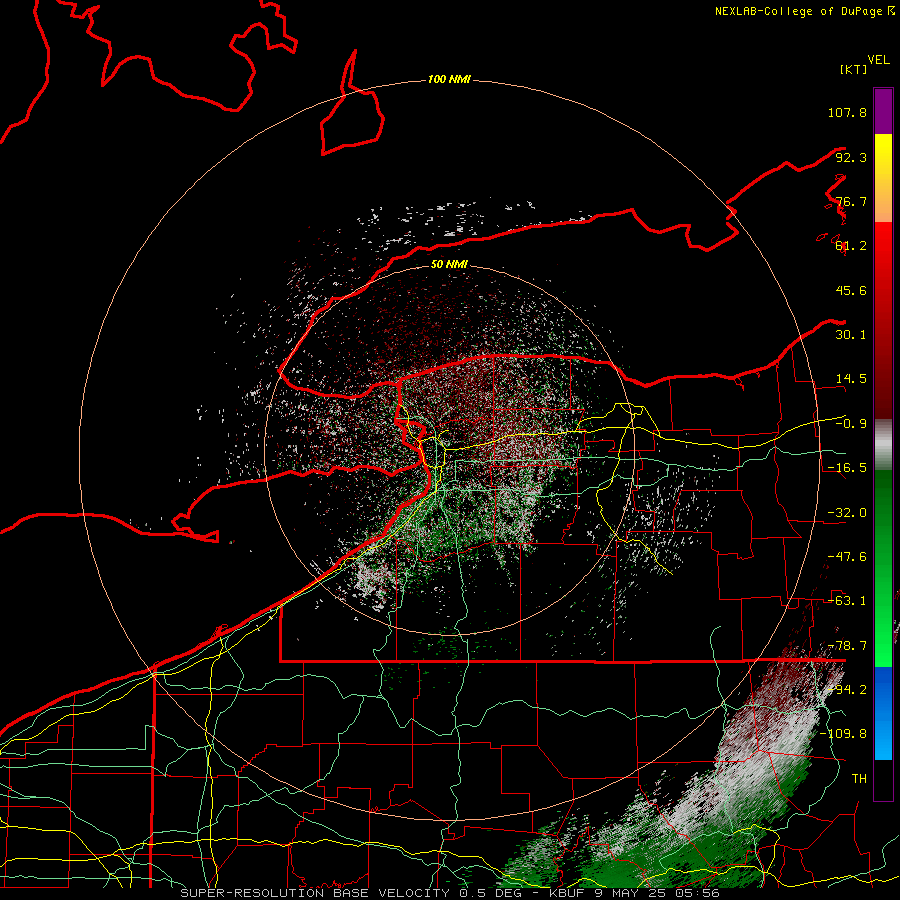Viewport: 900px width, 900px height.
Task: Click the 14.5 velocity scale value
Action: (851, 379)
